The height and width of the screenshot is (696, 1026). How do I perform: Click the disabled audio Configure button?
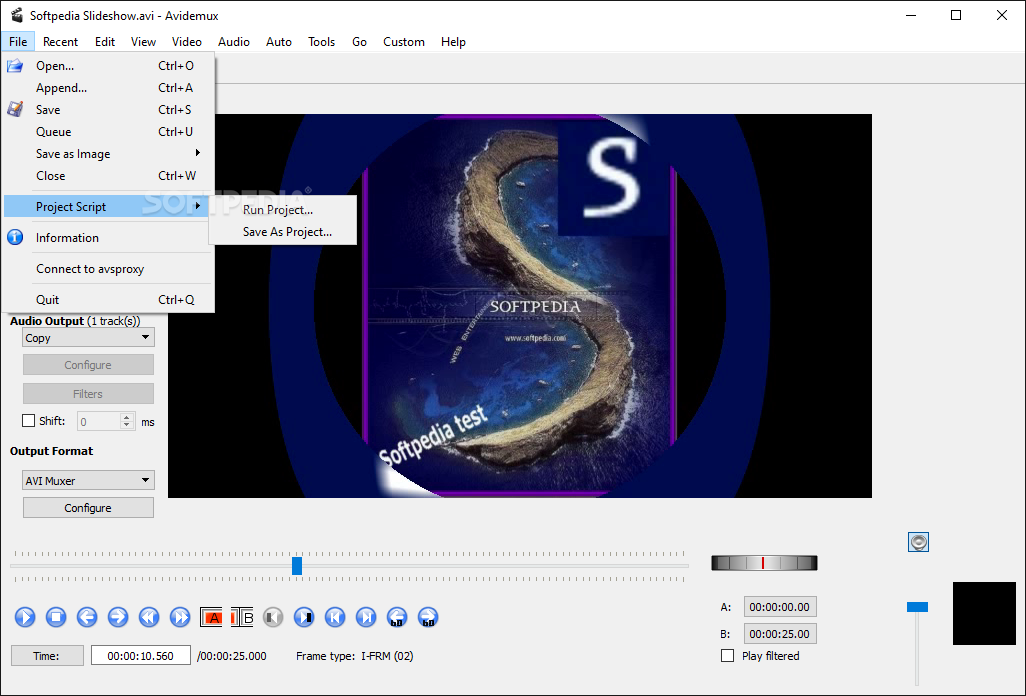click(88, 365)
